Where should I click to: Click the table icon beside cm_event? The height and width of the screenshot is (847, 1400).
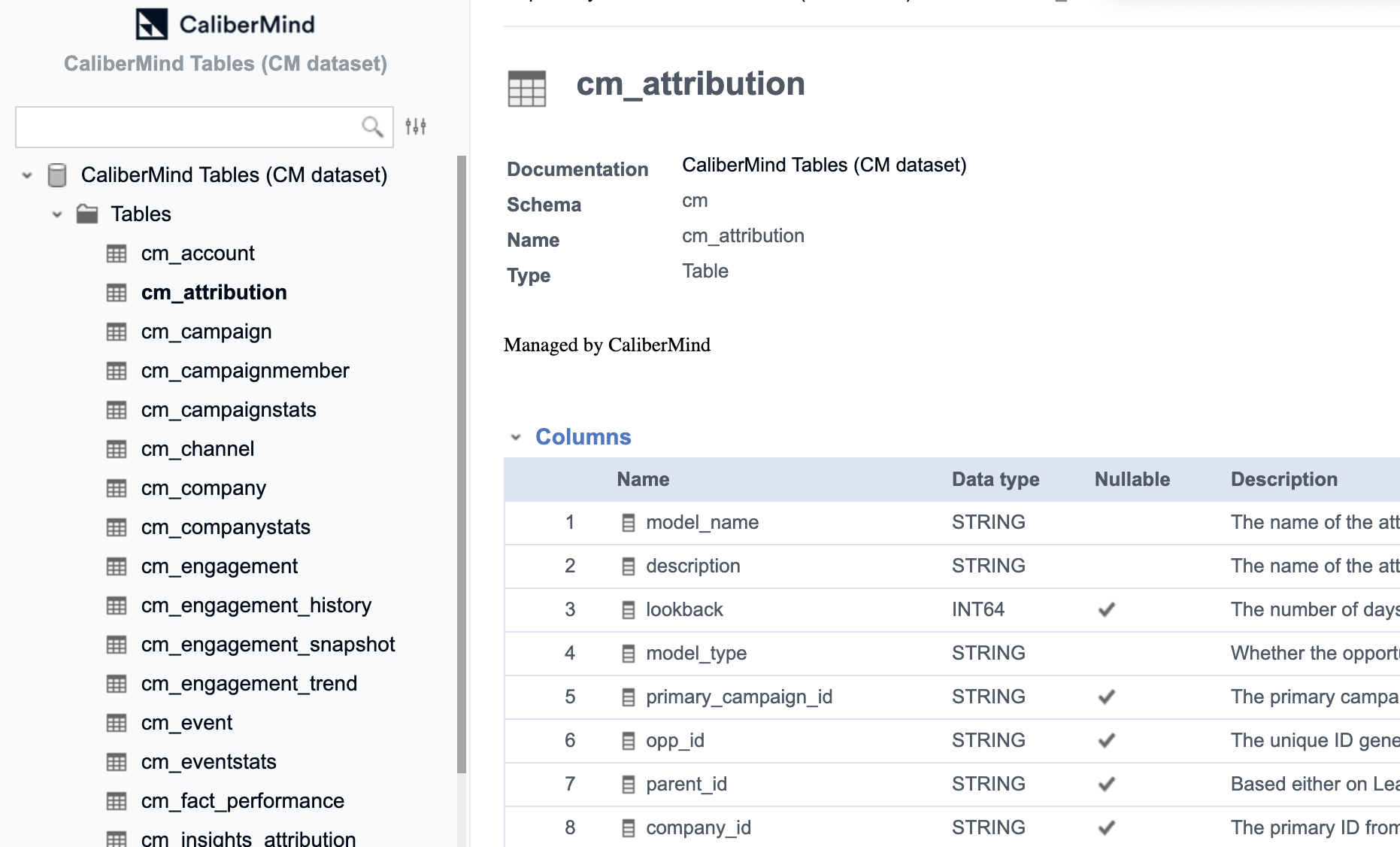coord(117,723)
